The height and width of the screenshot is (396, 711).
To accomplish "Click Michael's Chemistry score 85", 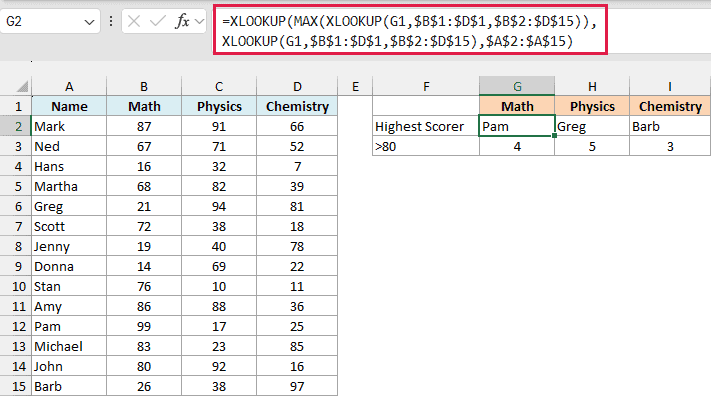I will (x=297, y=346).
